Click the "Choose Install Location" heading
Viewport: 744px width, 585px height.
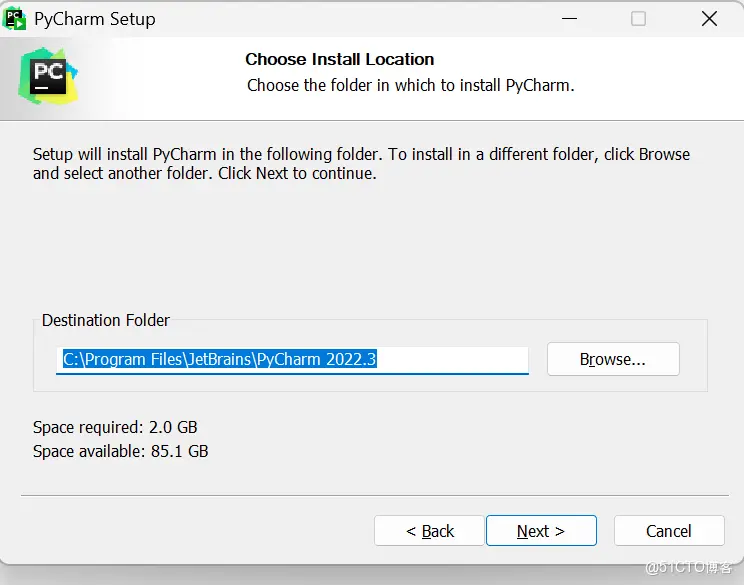(340, 60)
